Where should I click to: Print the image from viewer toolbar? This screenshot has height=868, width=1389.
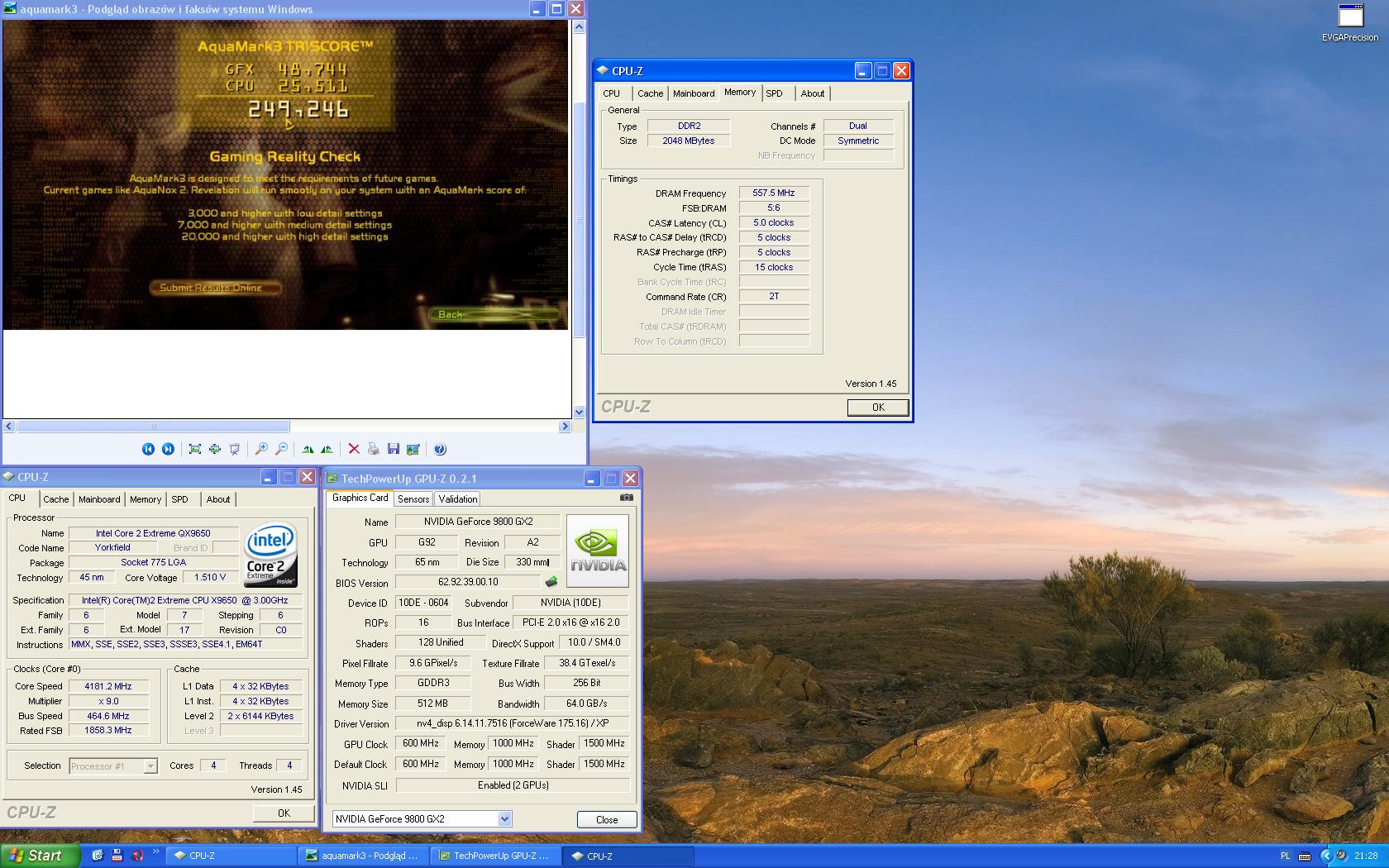pos(374,449)
